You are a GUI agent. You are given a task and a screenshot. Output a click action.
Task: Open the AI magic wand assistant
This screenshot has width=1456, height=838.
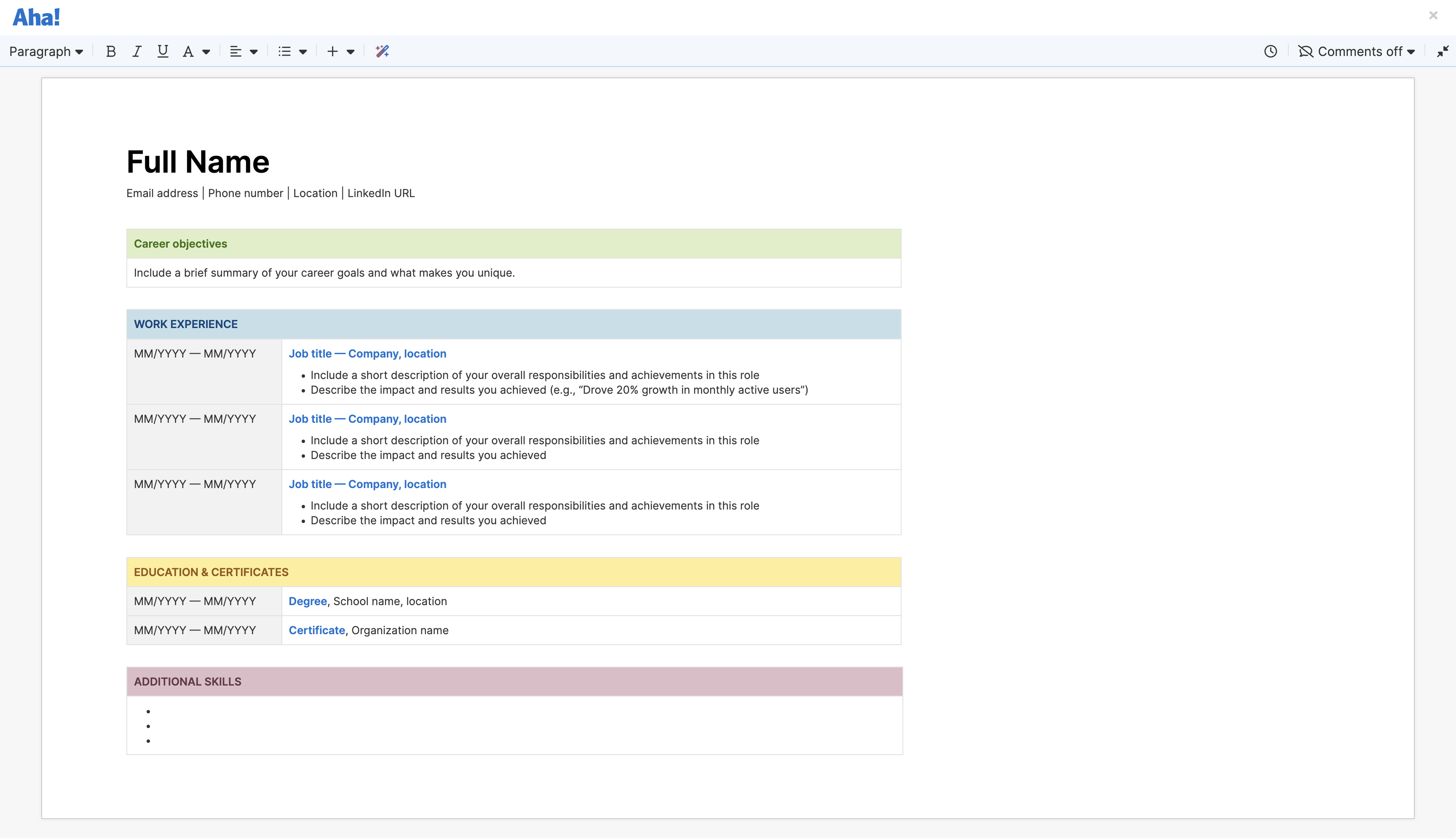coord(382,52)
